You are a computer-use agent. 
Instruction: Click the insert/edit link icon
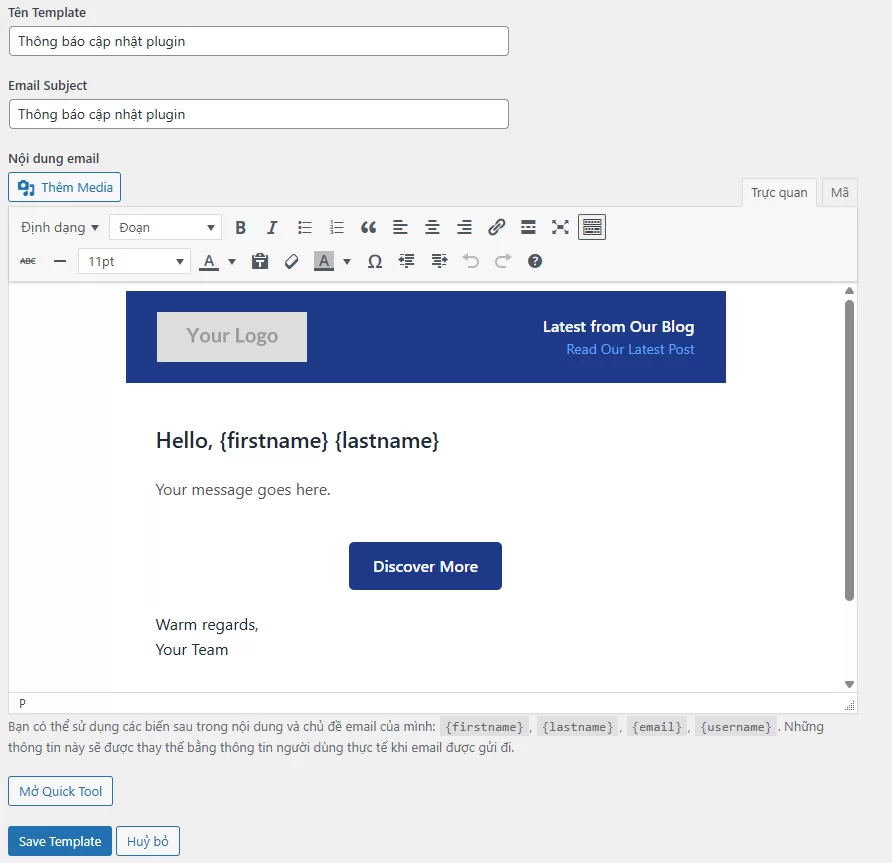tap(496, 228)
